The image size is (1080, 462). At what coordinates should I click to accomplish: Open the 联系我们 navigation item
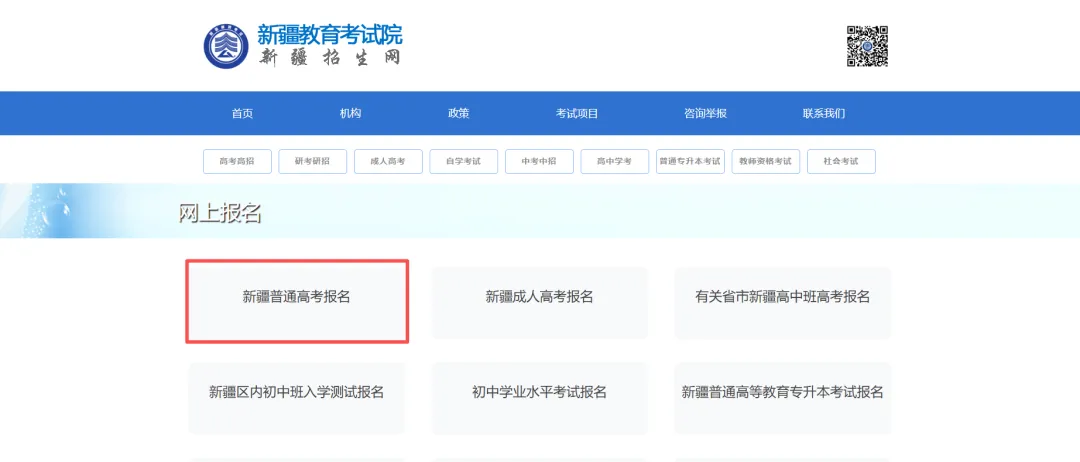click(824, 114)
